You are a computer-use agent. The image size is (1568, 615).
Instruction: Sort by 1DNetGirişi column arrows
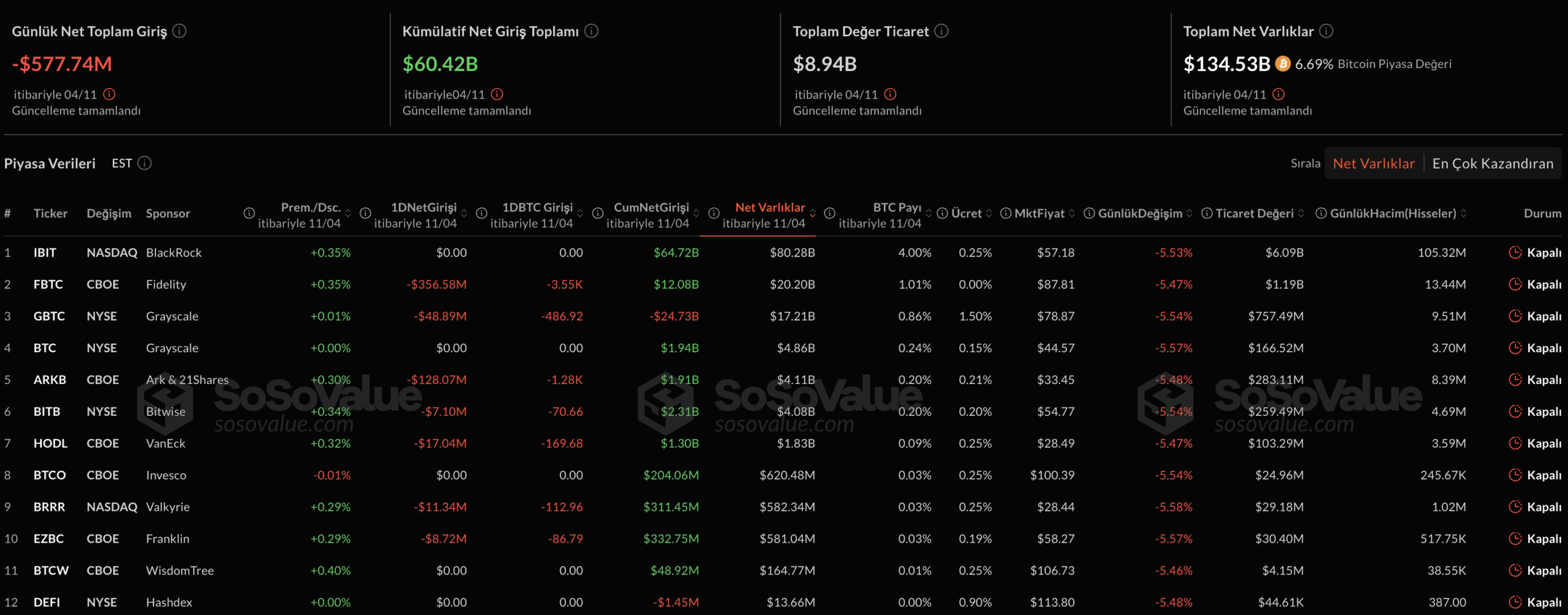click(x=464, y=214)
